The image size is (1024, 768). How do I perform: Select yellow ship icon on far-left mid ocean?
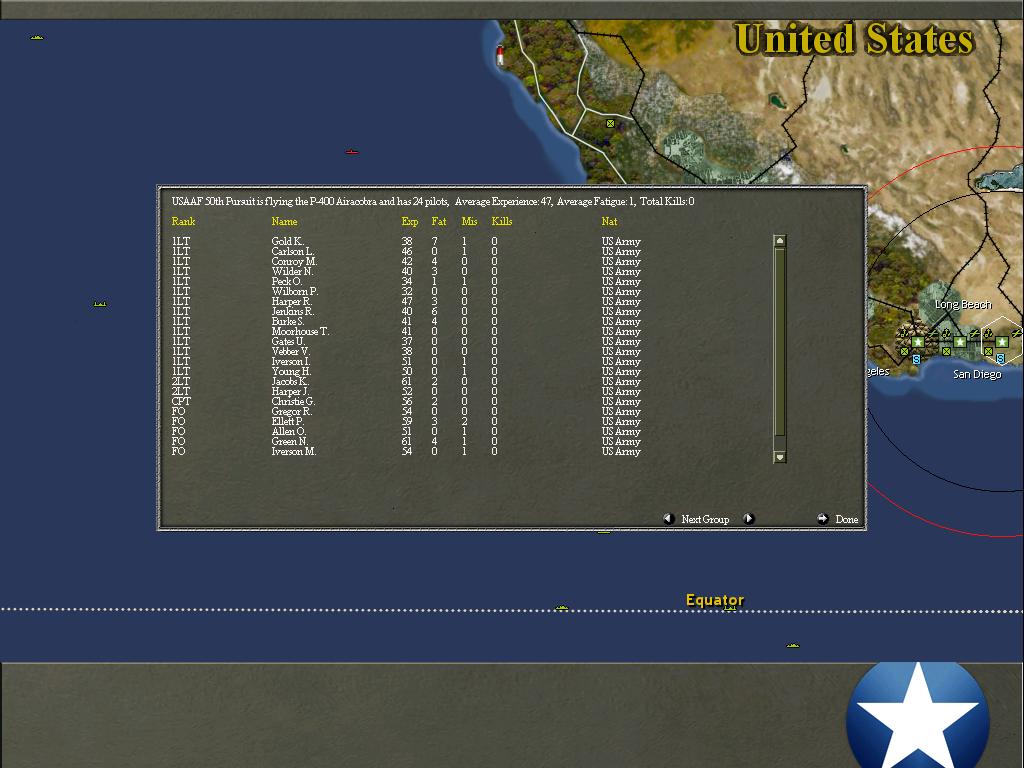[99, 304]
